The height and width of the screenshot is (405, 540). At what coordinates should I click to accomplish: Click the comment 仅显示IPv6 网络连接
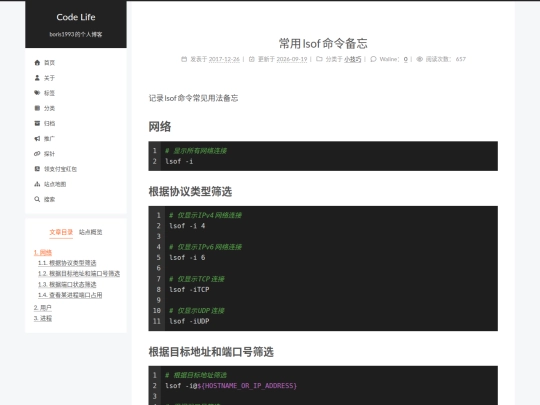pyautogui.click(x=205, y=247)
